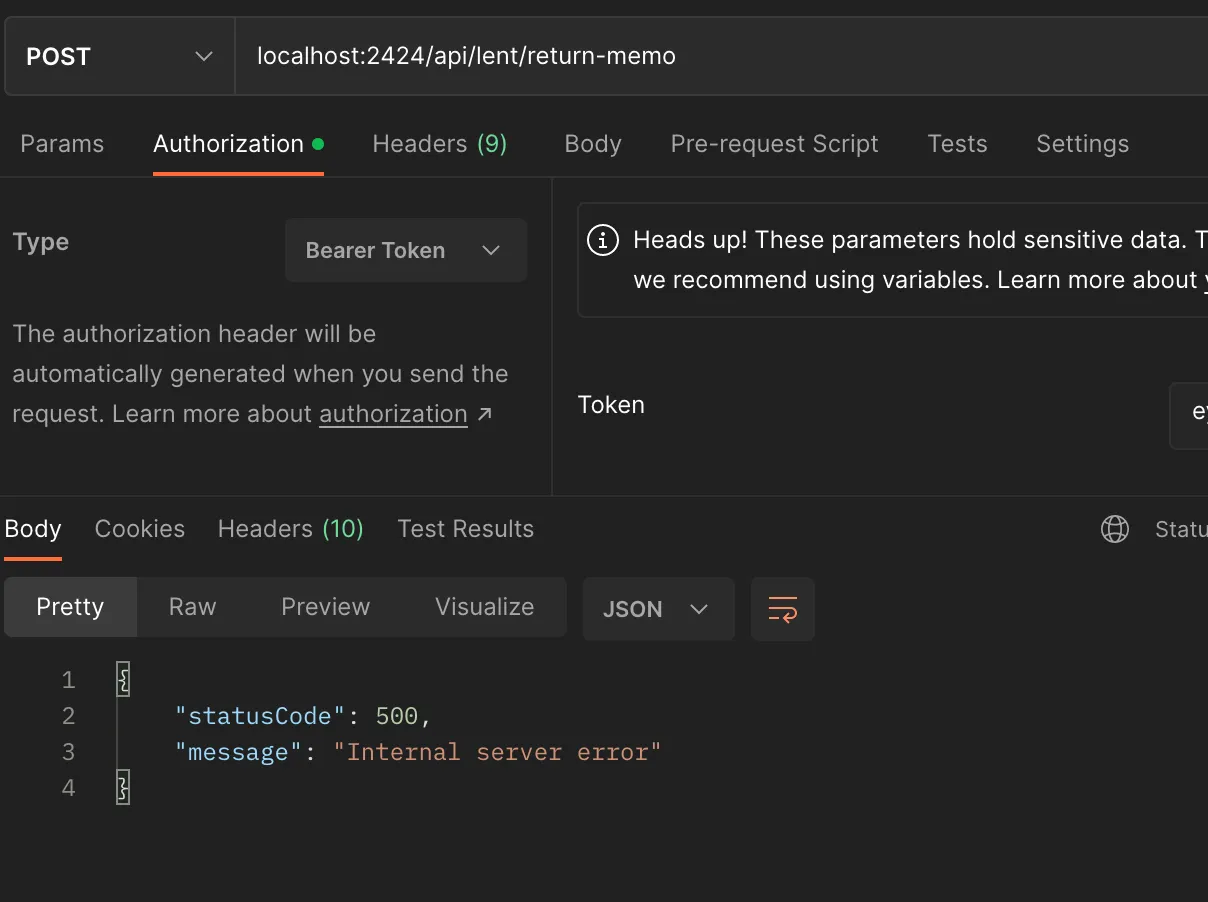Click the globe network icon

(x=1115, y=529)
